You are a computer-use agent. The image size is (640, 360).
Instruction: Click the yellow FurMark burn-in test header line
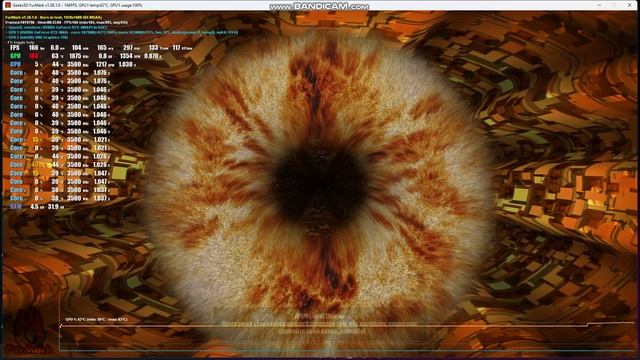(x=53, y=18)
